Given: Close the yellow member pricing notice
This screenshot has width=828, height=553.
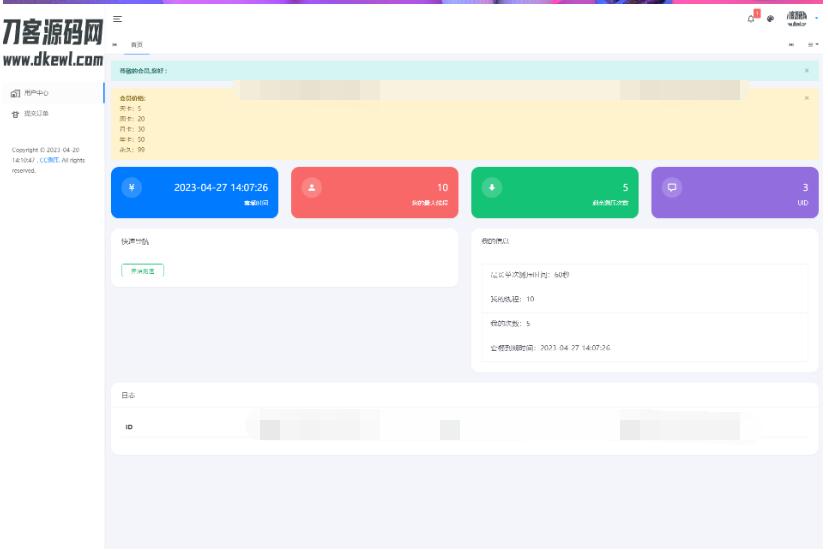Looking at the screenshot, I should (x=807, y=98).
